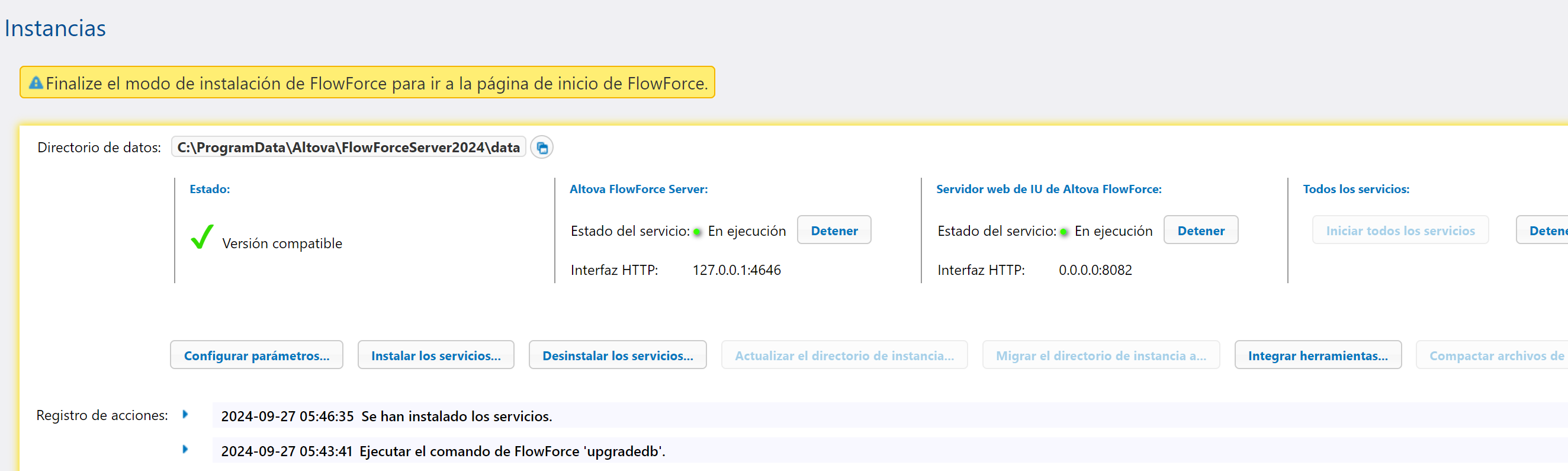1568x471 pixels.
Task: Open Integrar herramientas options
Action: pyautogui.click(x=1317, y=355)
